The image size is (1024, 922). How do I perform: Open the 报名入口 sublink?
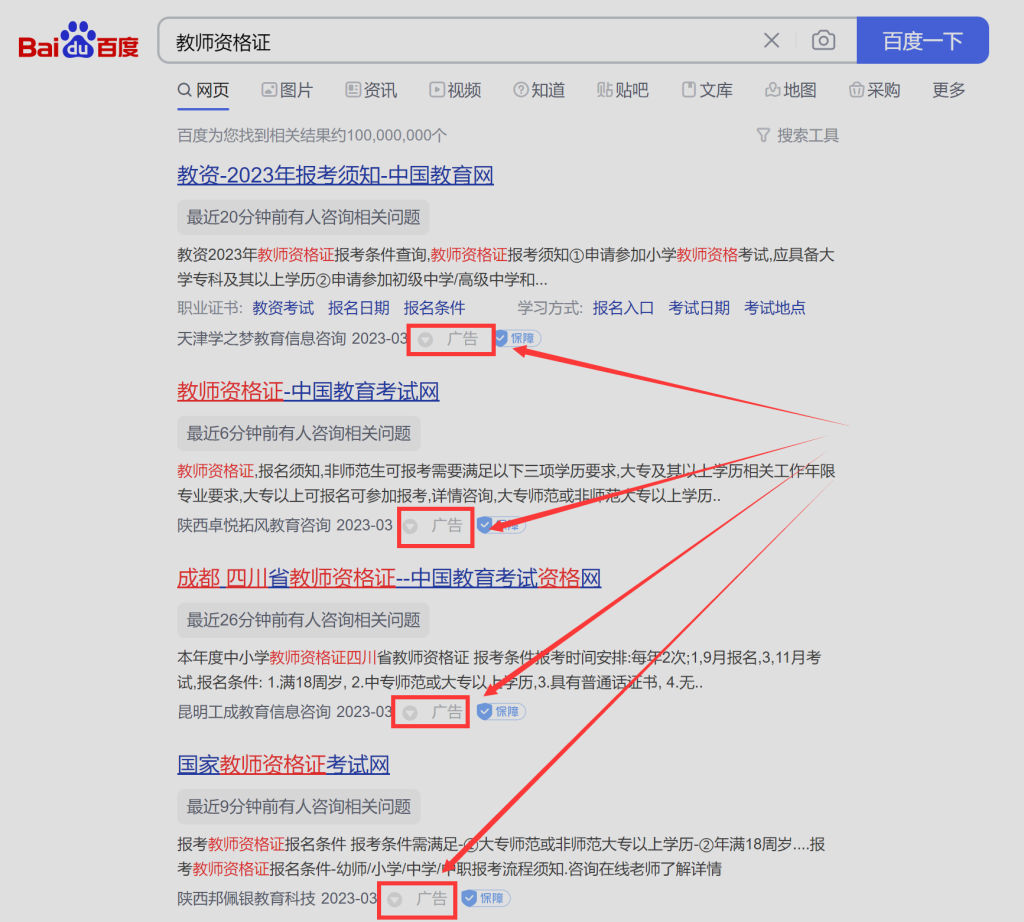click(623, 308)
